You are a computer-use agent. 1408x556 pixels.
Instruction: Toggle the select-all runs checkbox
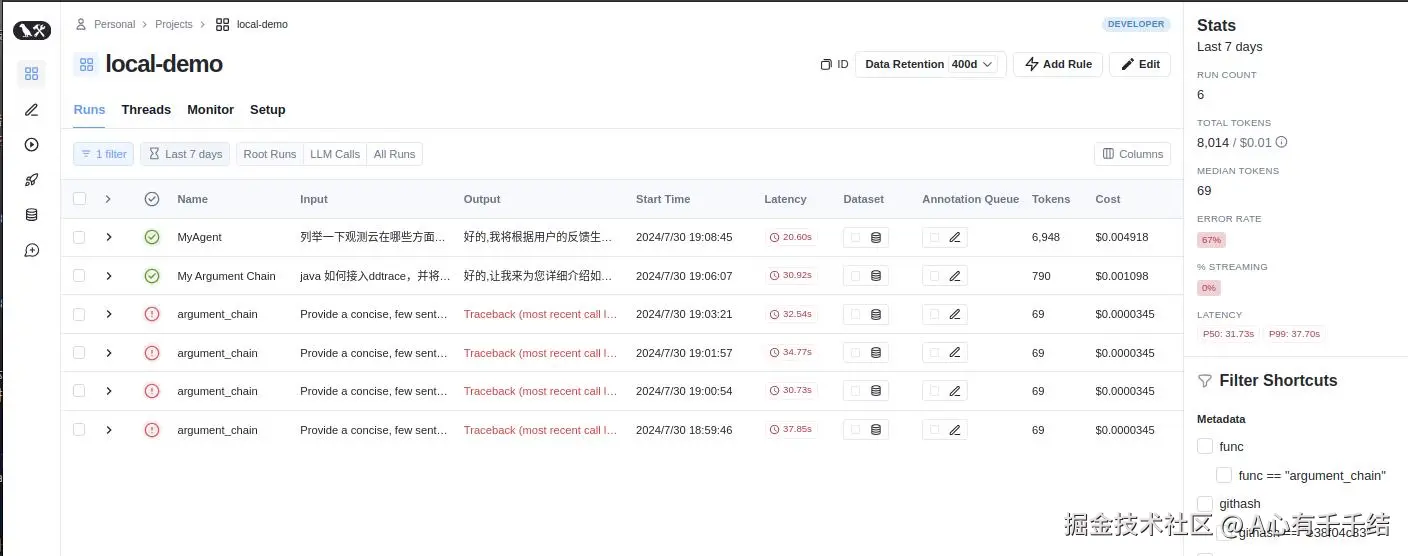[x=79, y=199]
